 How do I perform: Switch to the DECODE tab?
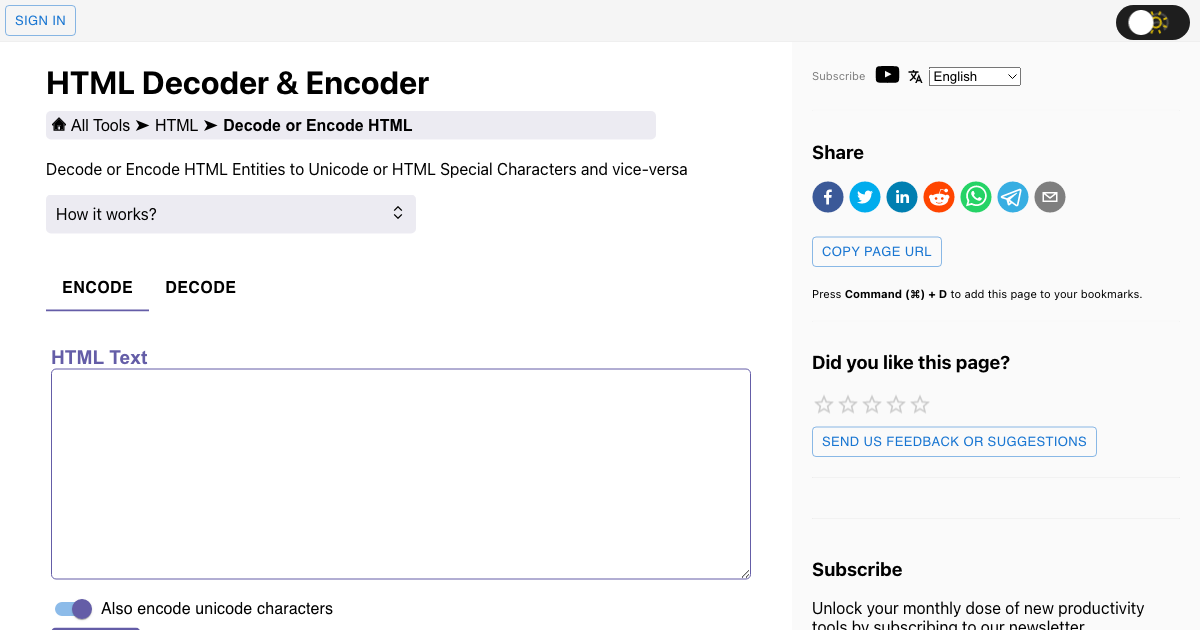(200, 287)
